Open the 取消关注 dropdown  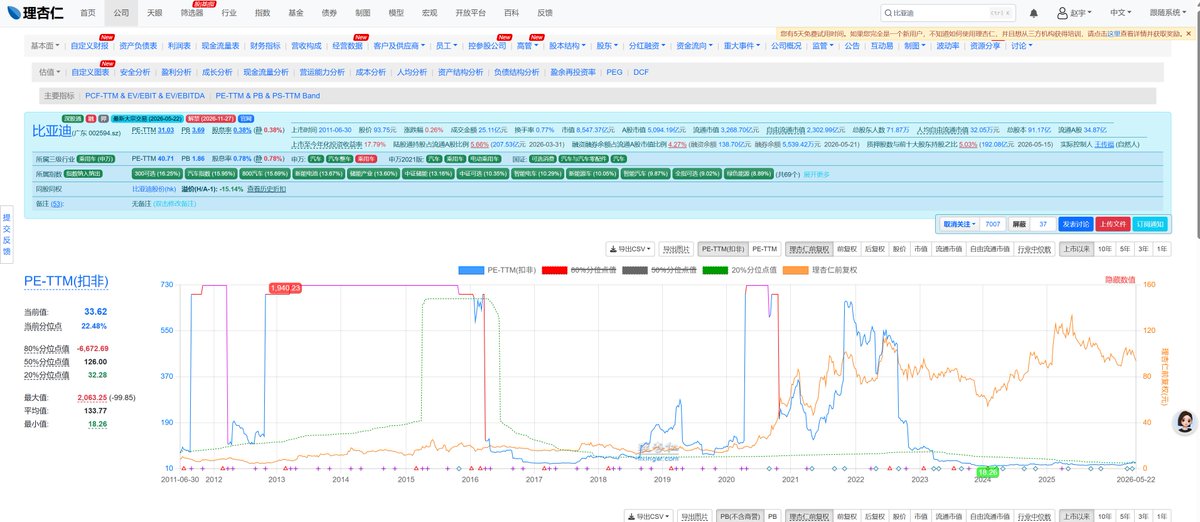tap(957, 224)
